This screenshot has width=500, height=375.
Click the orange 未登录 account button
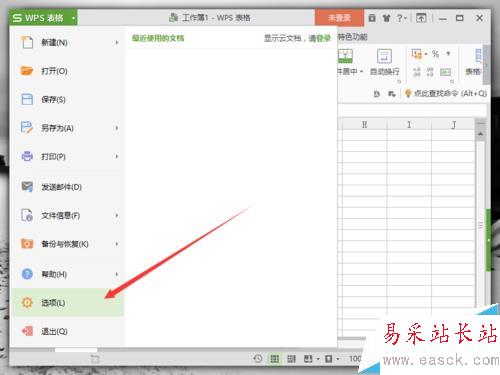pyautogui.click(x=339, y=18)
